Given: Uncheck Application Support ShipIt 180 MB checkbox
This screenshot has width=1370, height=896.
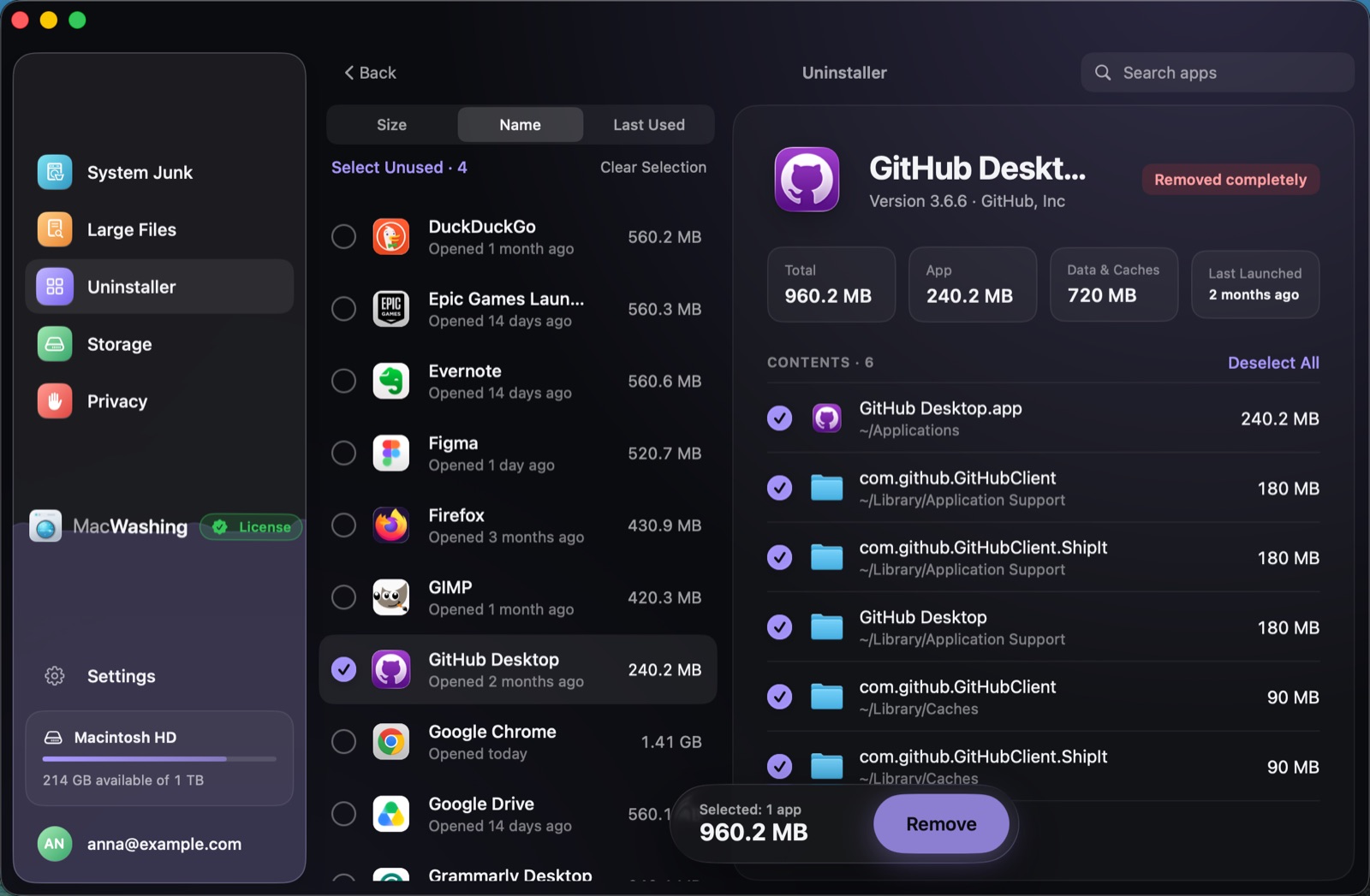Looking at the screenshot, I should 780,557.
